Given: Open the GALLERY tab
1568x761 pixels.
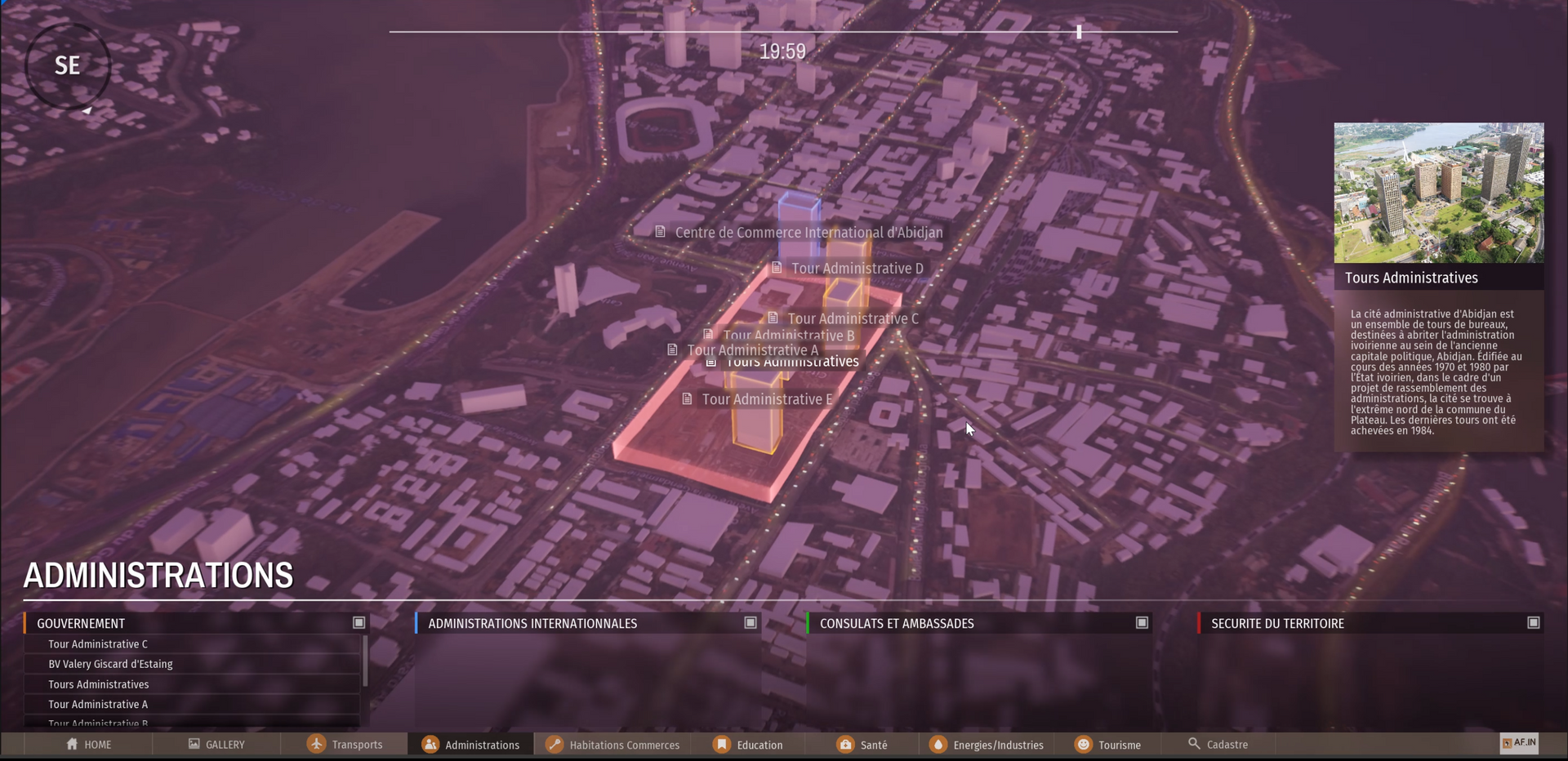Looking at the screenshot, I should 216,744.
